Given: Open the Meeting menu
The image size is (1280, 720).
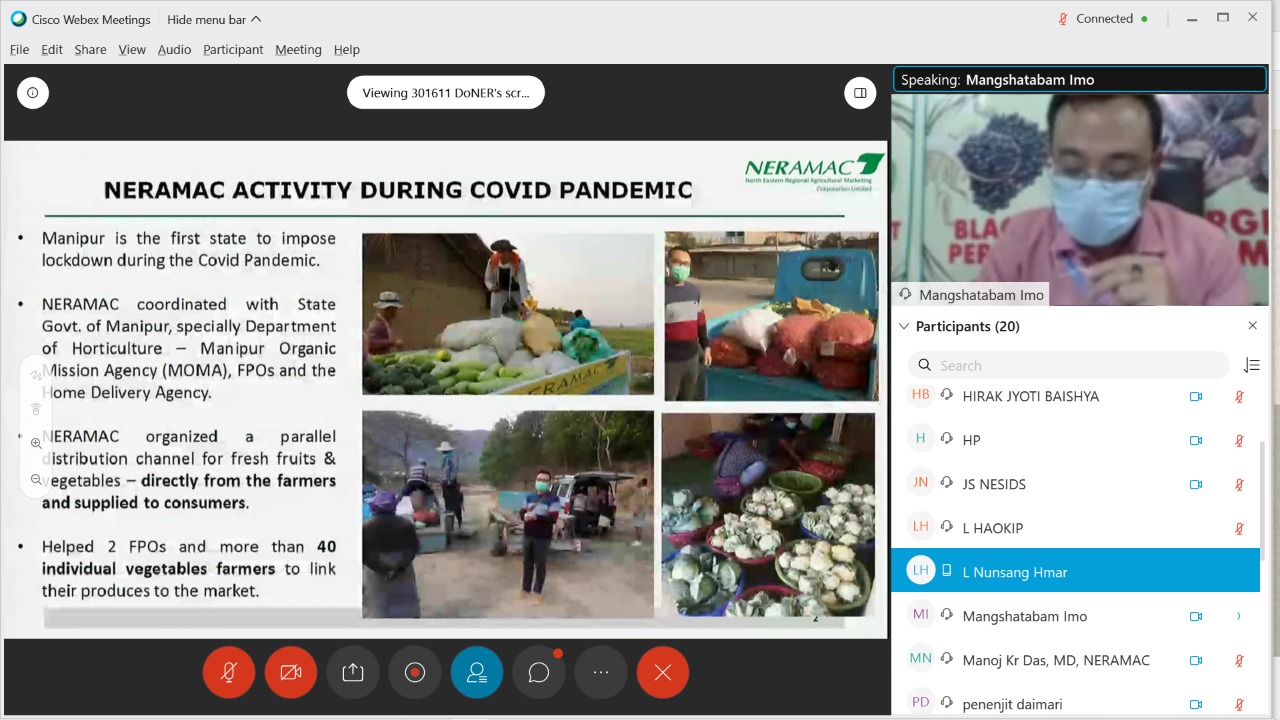Looking at the screenshot, I should 298,49.
